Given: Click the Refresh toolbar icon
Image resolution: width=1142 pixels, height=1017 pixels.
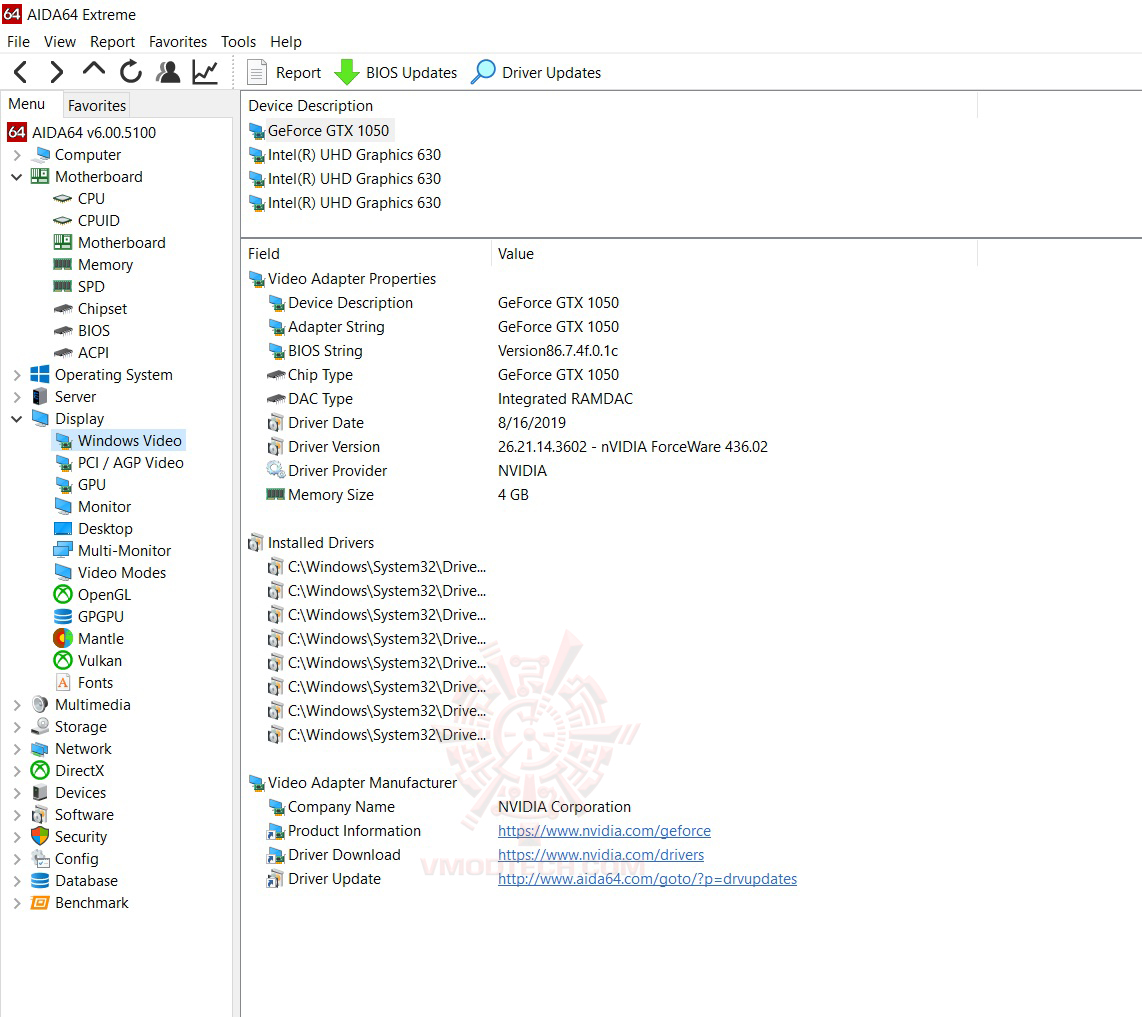Looking at the screenshot, I should 131,71.
